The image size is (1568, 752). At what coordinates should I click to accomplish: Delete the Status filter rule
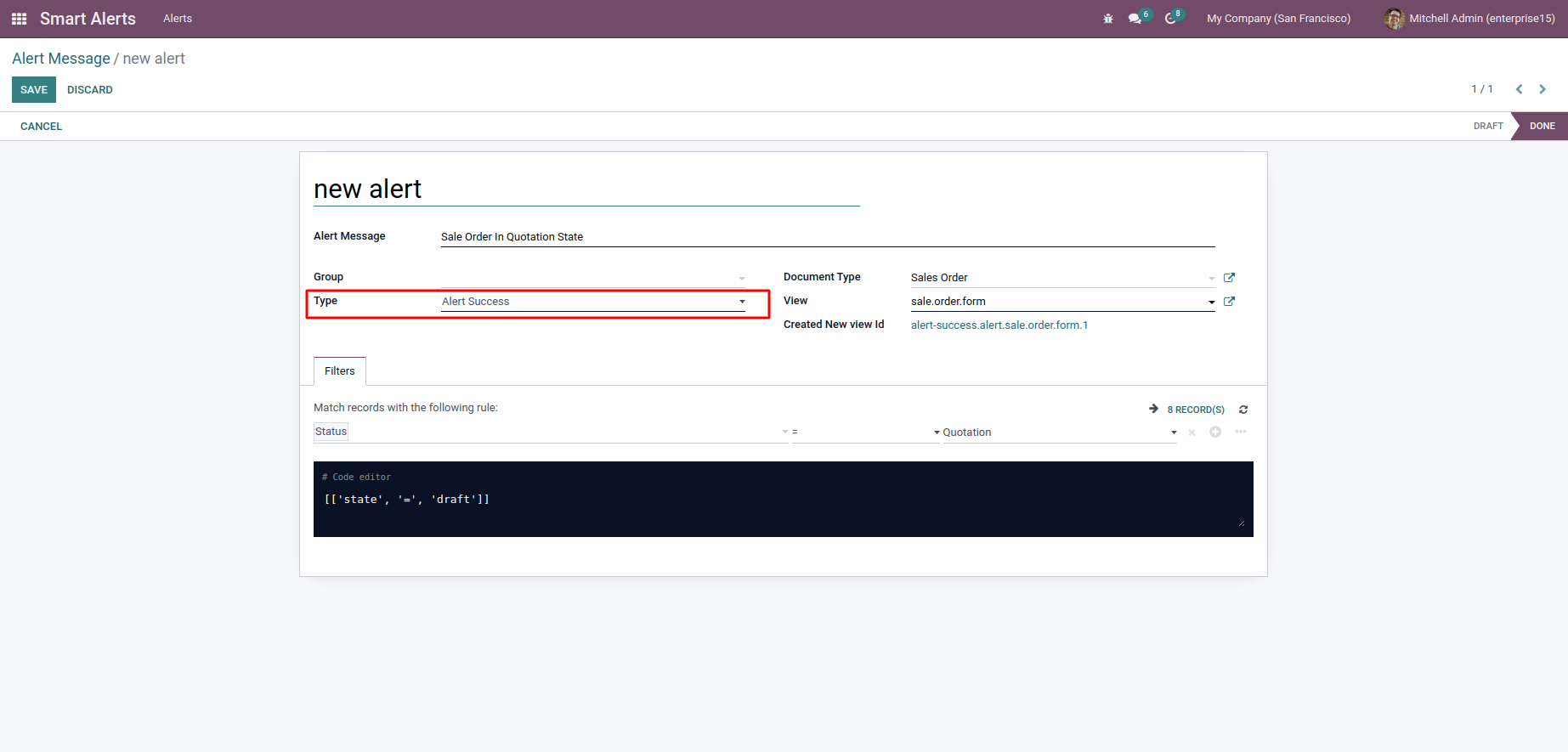[1192, 433]
